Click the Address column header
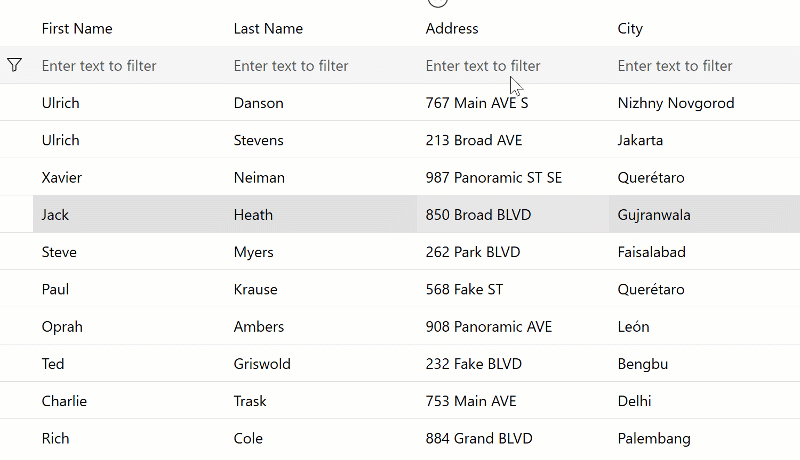This screenshot has height=460, width=800. (452, 29)
